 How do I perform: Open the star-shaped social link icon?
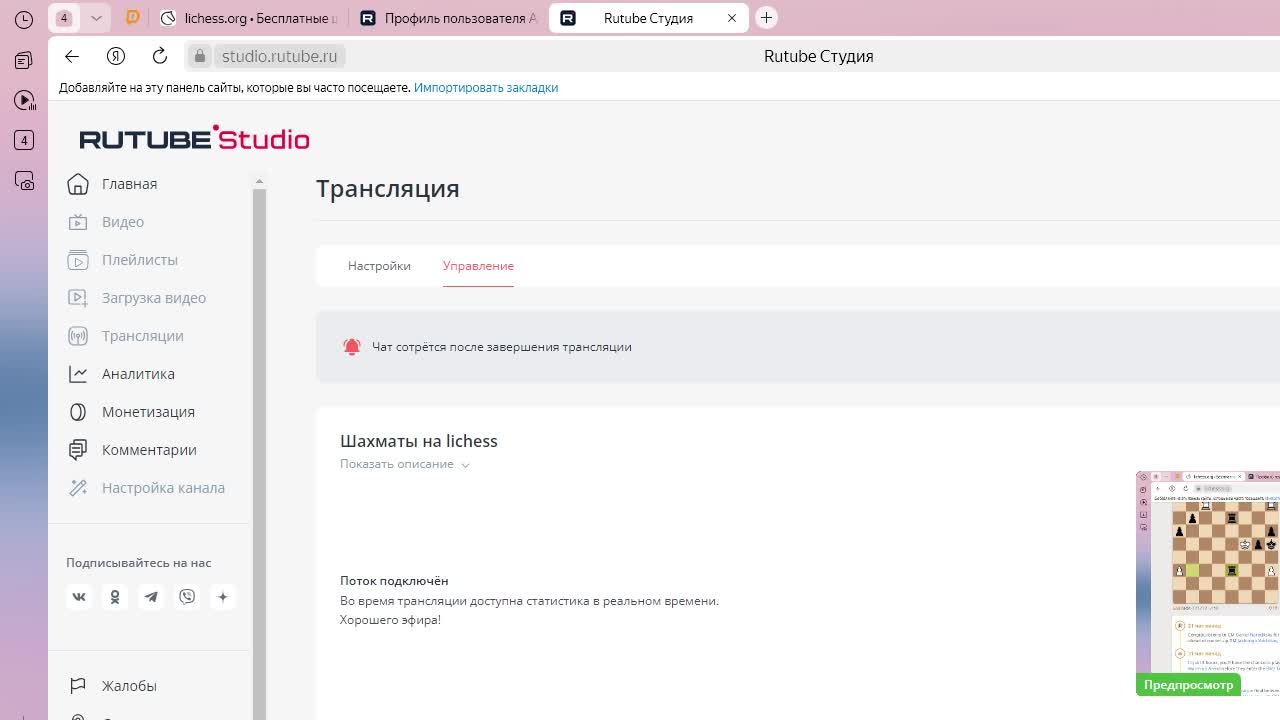point(223,597)
